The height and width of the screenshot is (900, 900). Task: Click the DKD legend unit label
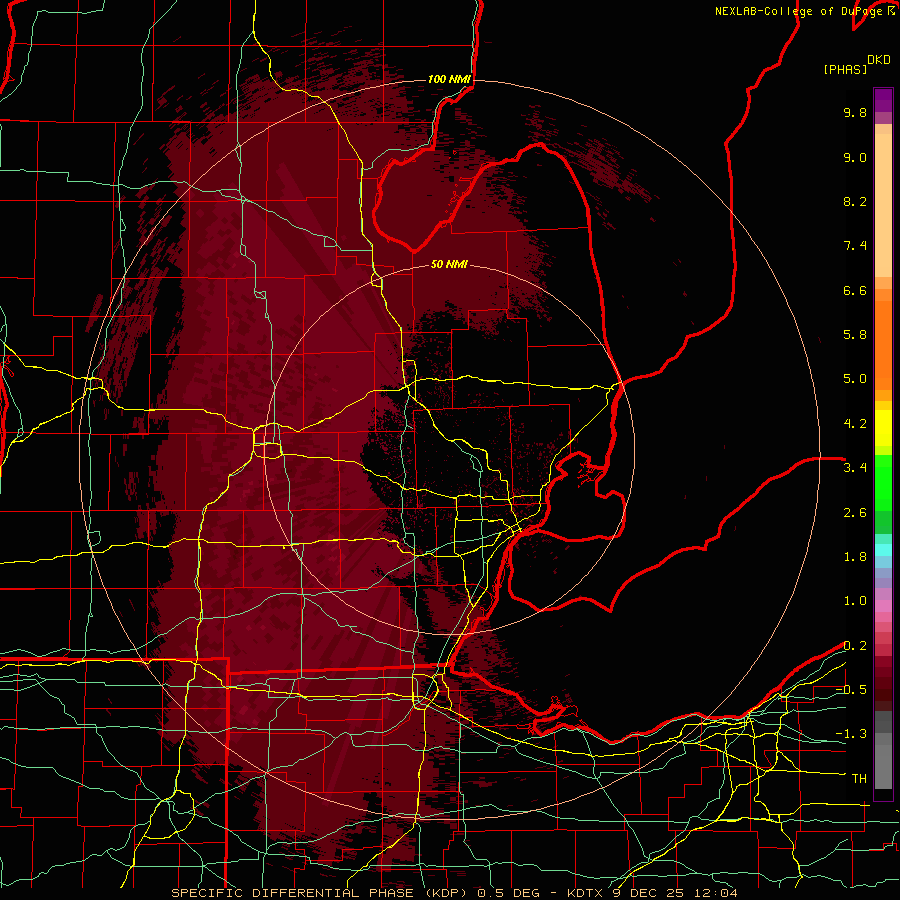(878, 60)
